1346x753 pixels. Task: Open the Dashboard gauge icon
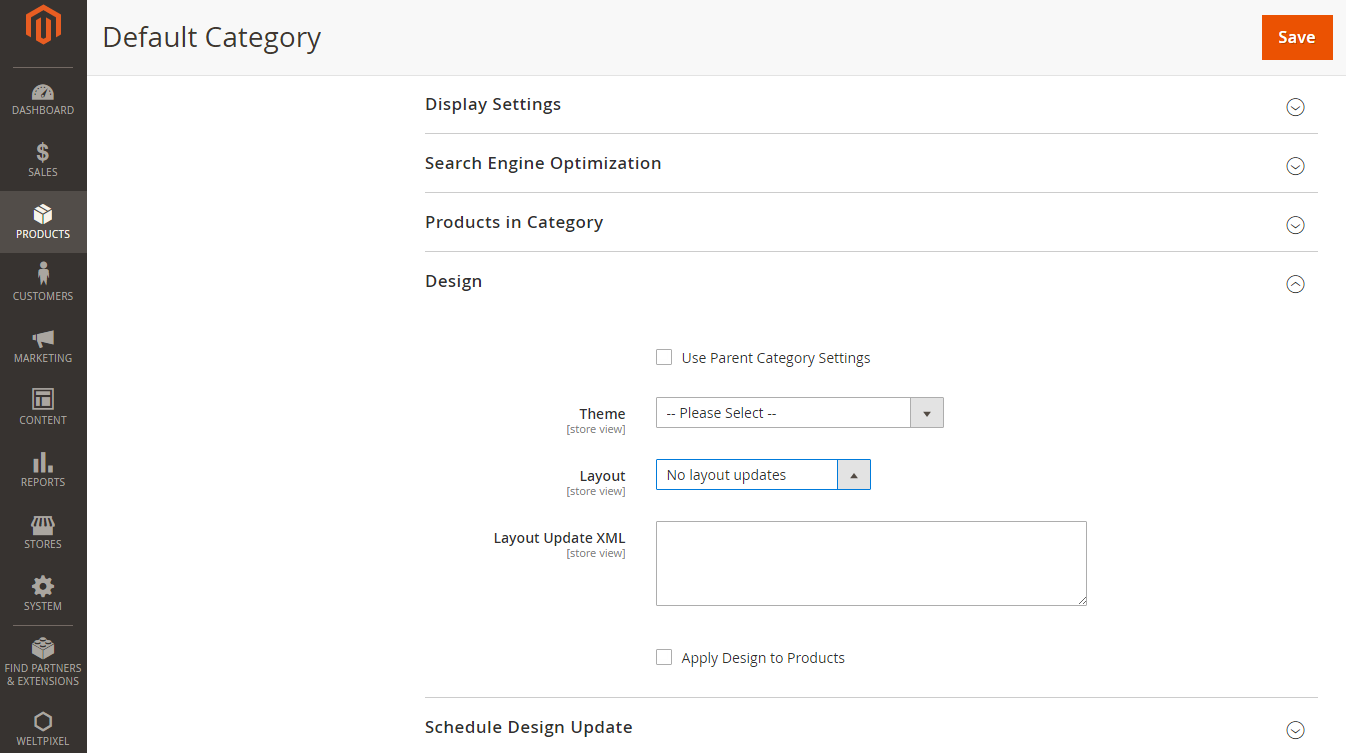(x=43, y=92)
